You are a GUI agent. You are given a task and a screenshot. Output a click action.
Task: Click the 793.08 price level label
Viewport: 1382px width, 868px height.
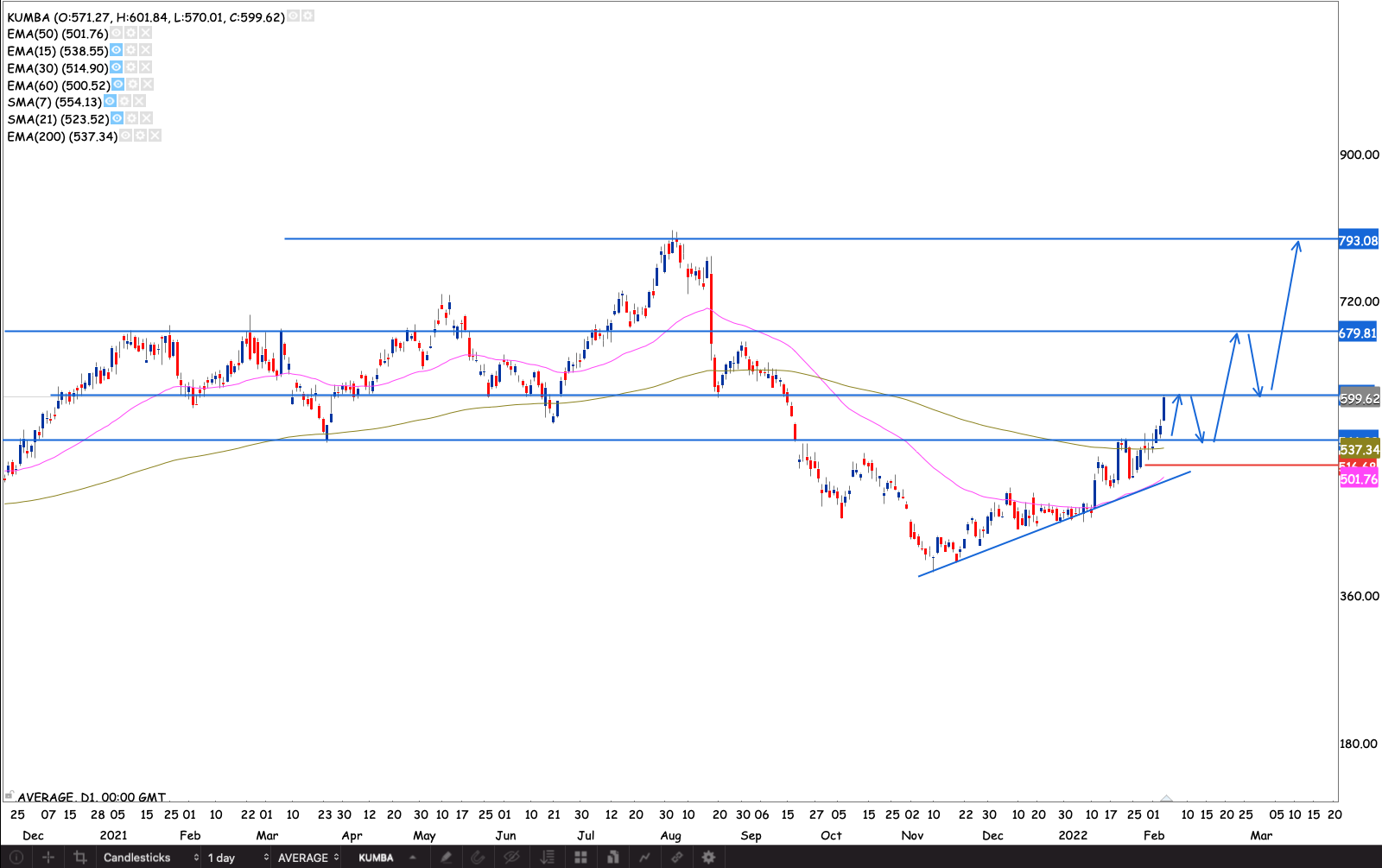(x=1358, y=240)
